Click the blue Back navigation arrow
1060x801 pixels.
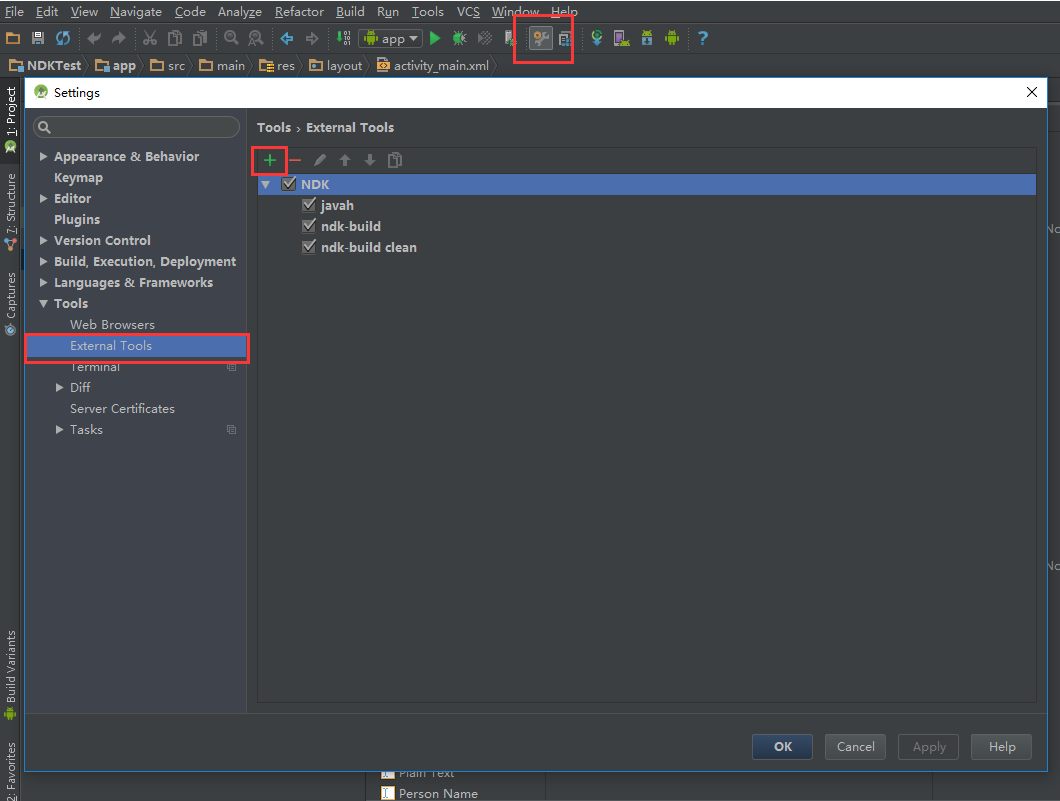click(287, 39)
